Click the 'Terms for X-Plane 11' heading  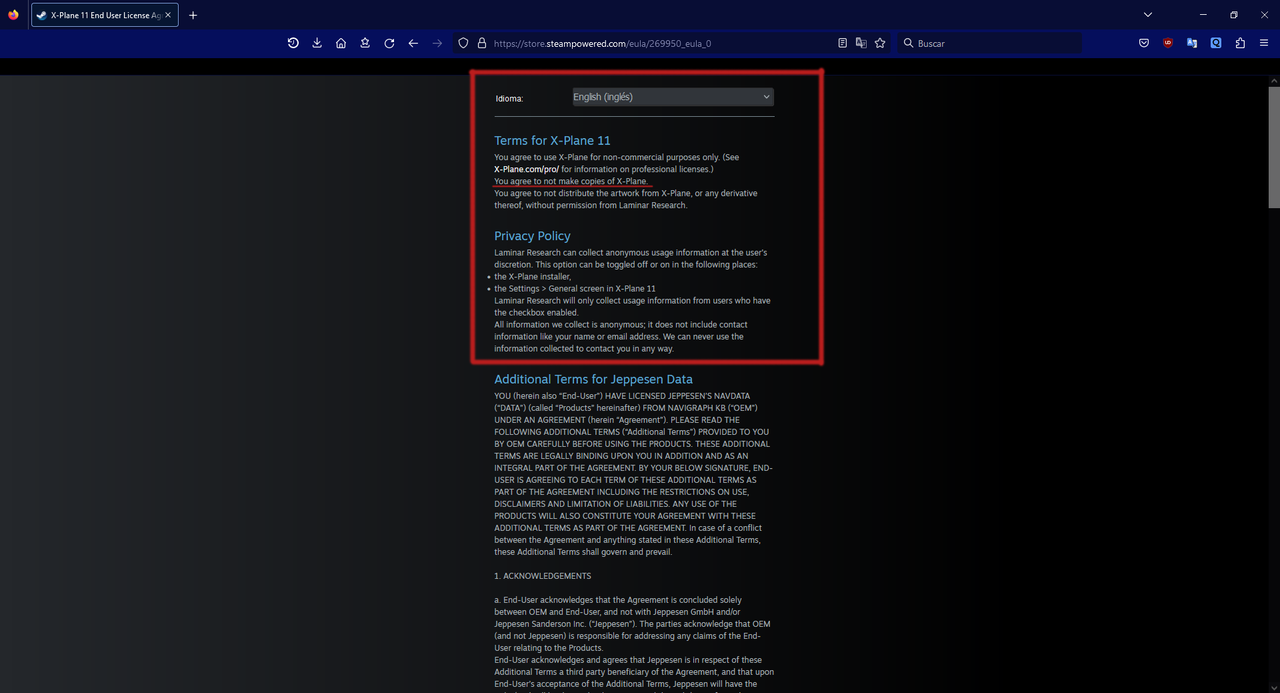(x=552, y=141)
